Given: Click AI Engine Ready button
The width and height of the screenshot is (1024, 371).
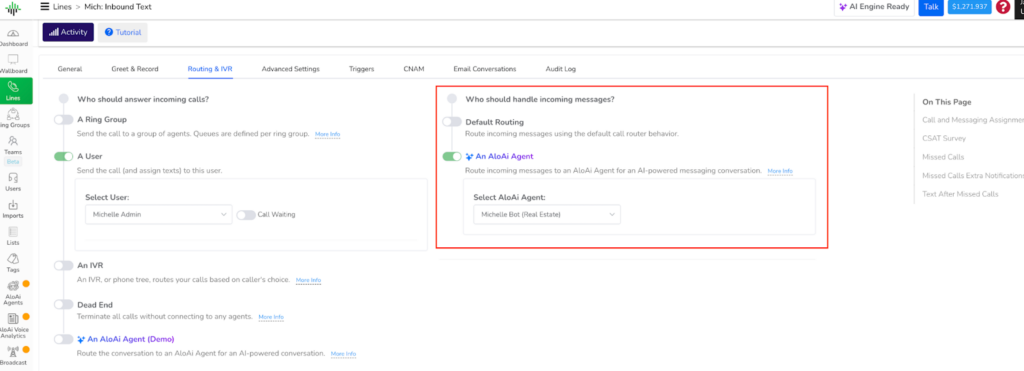Looking at the screenshot, I should [x=874, y=7].
